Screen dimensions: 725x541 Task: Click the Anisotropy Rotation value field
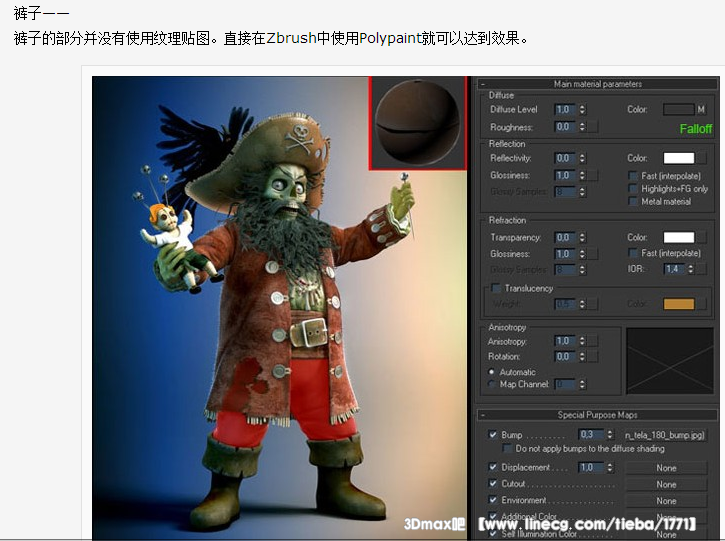tap(565, 357)
